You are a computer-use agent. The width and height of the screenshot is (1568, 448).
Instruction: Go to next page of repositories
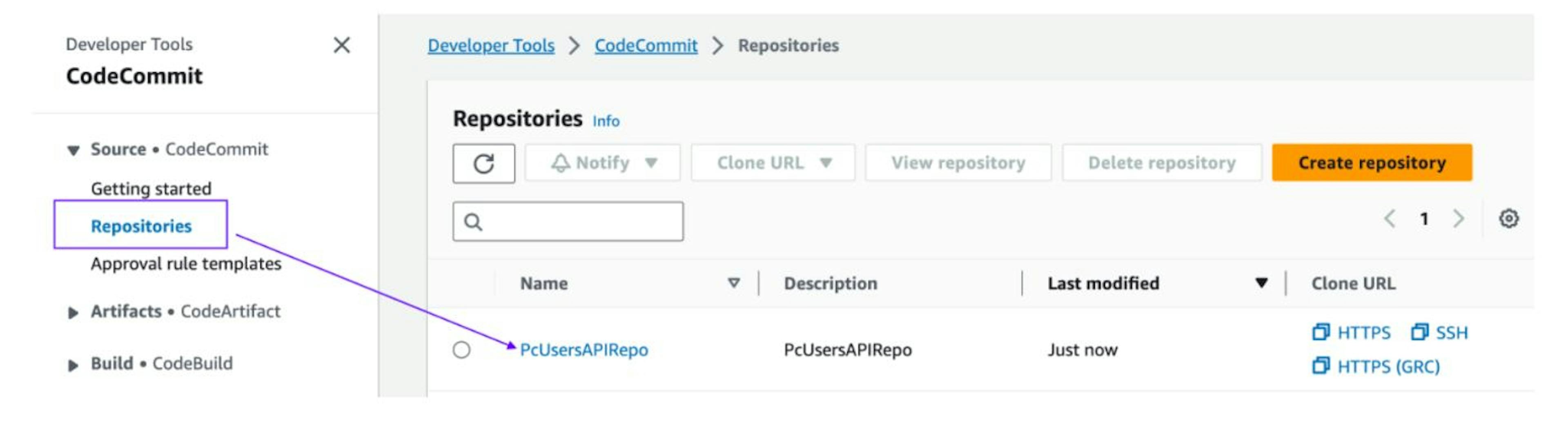pos(1459,218)
